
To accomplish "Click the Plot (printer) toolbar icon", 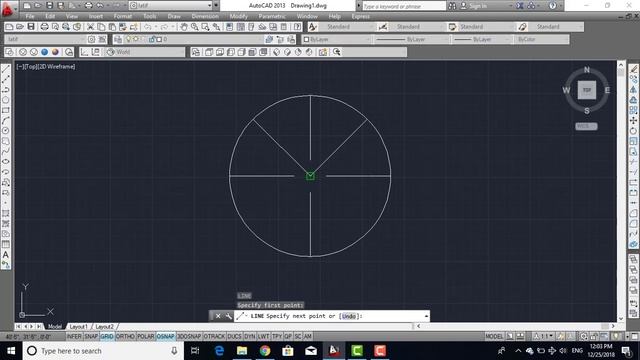I will [x=44, y=27].
